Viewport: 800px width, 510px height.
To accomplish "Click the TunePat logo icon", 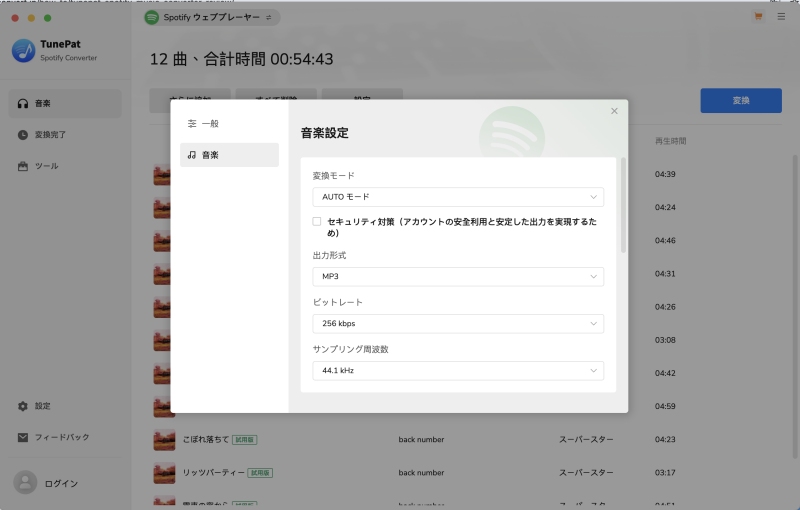I will click(x=23, y=50).
